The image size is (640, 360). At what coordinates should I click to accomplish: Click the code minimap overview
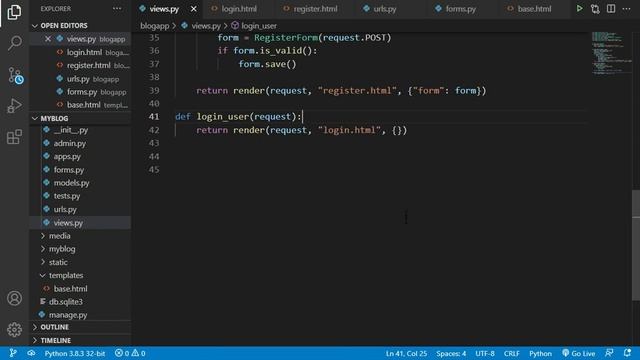[x=611, y=53]
